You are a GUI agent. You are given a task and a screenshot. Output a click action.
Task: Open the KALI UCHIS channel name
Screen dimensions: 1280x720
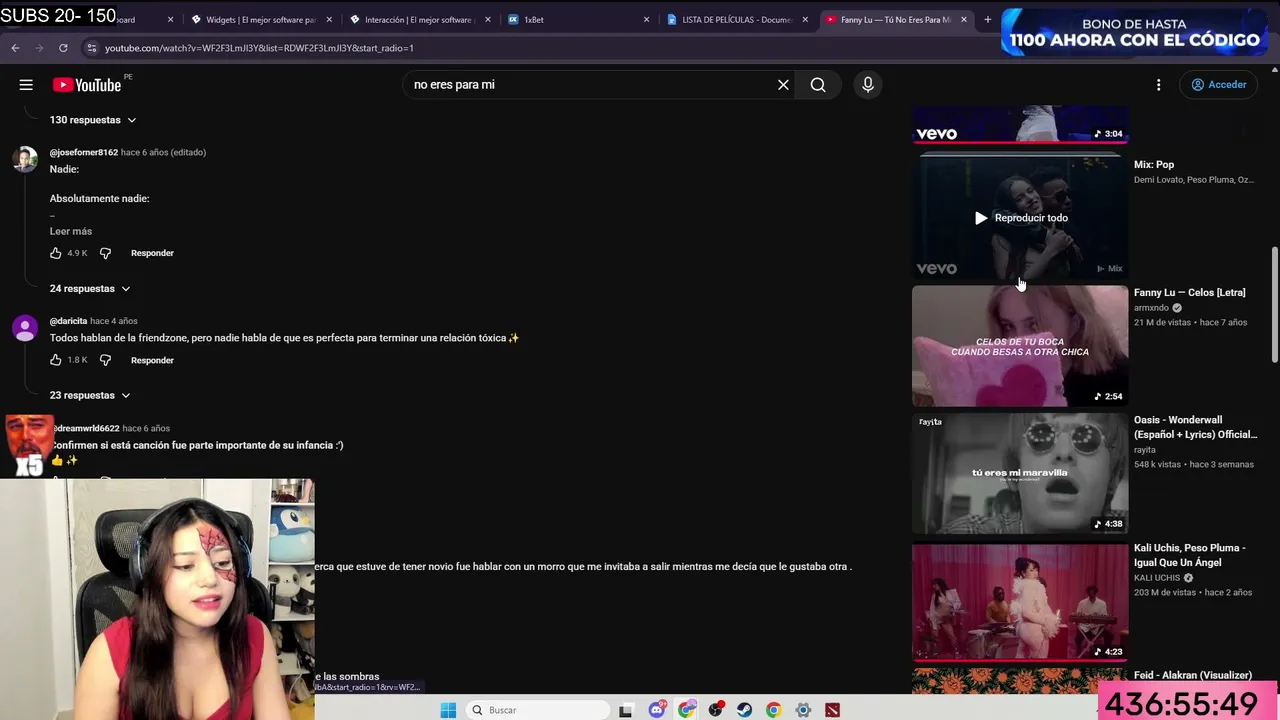click(1157, 578)
